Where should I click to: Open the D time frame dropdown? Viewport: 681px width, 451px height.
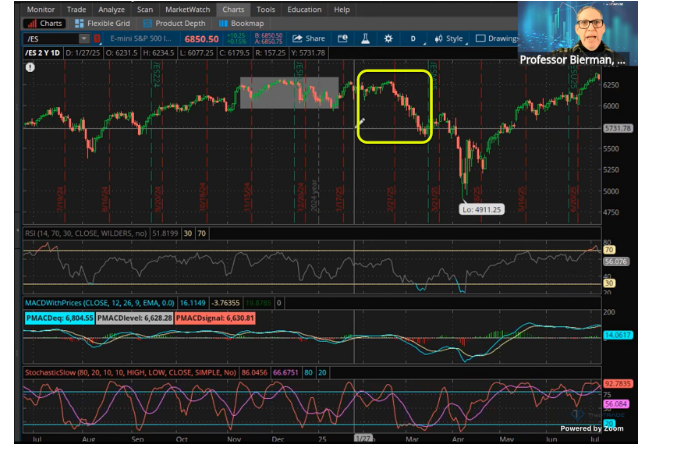pos(412,39)
